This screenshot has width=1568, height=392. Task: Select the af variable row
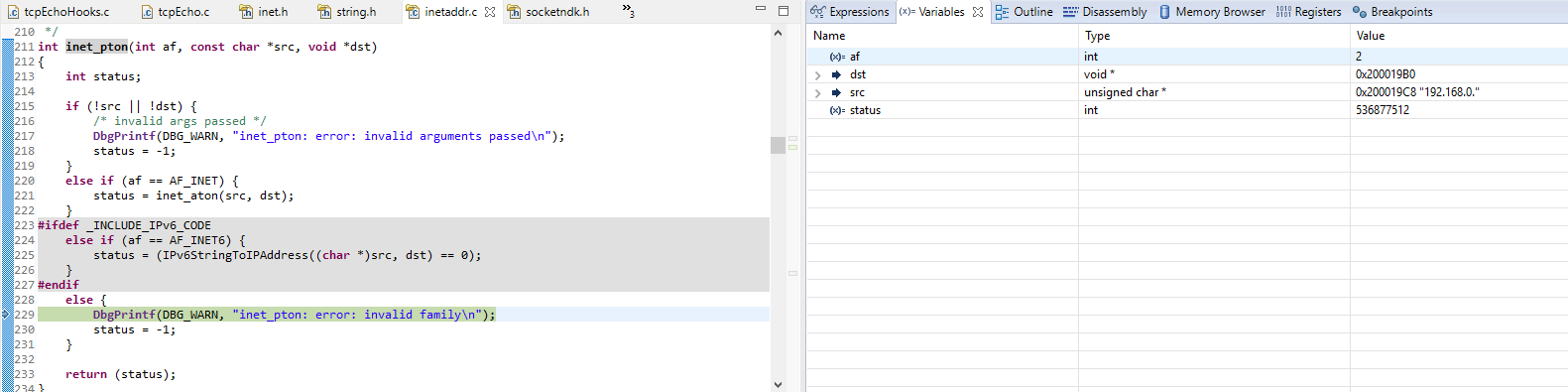coord(1186,57)
